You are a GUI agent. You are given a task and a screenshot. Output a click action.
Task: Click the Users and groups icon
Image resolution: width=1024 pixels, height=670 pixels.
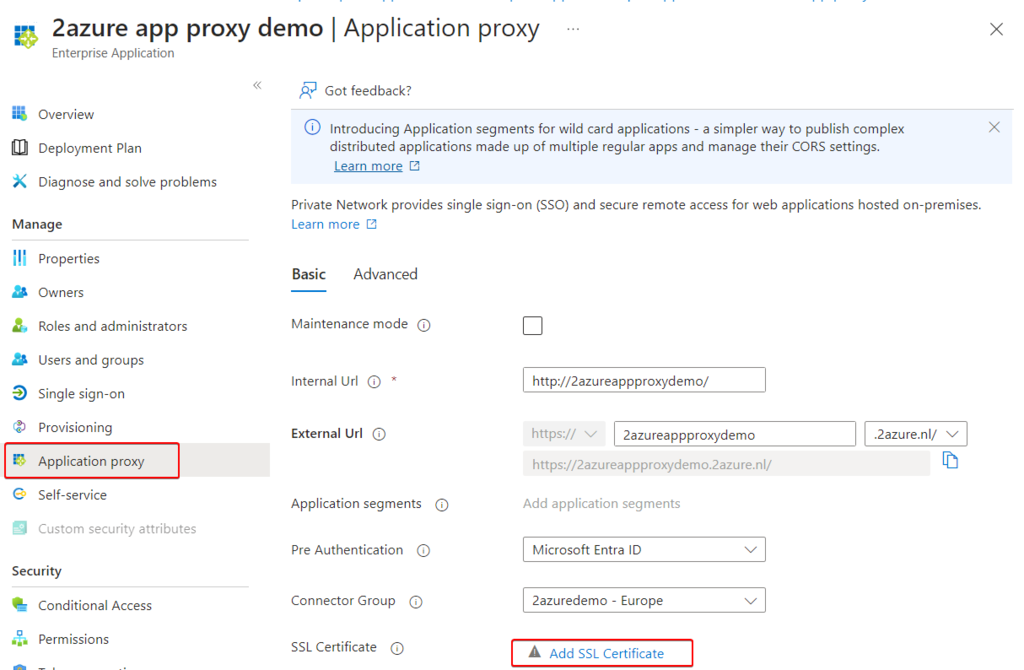[20, 359]
